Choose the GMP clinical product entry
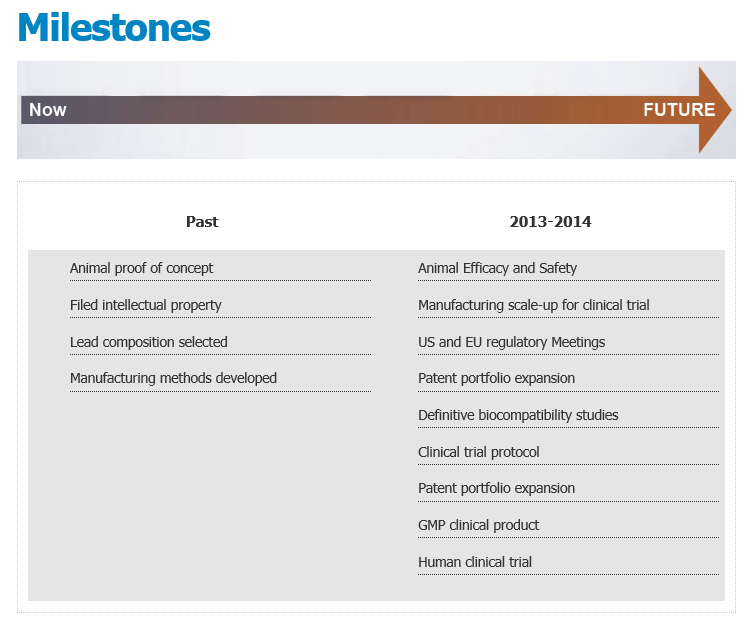 (x=478, y=525)
